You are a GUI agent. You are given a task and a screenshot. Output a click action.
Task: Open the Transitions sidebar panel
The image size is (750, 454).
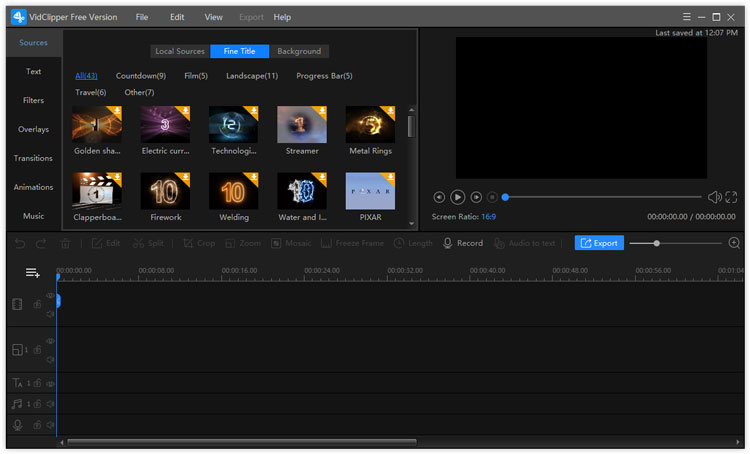pos(33,158)
